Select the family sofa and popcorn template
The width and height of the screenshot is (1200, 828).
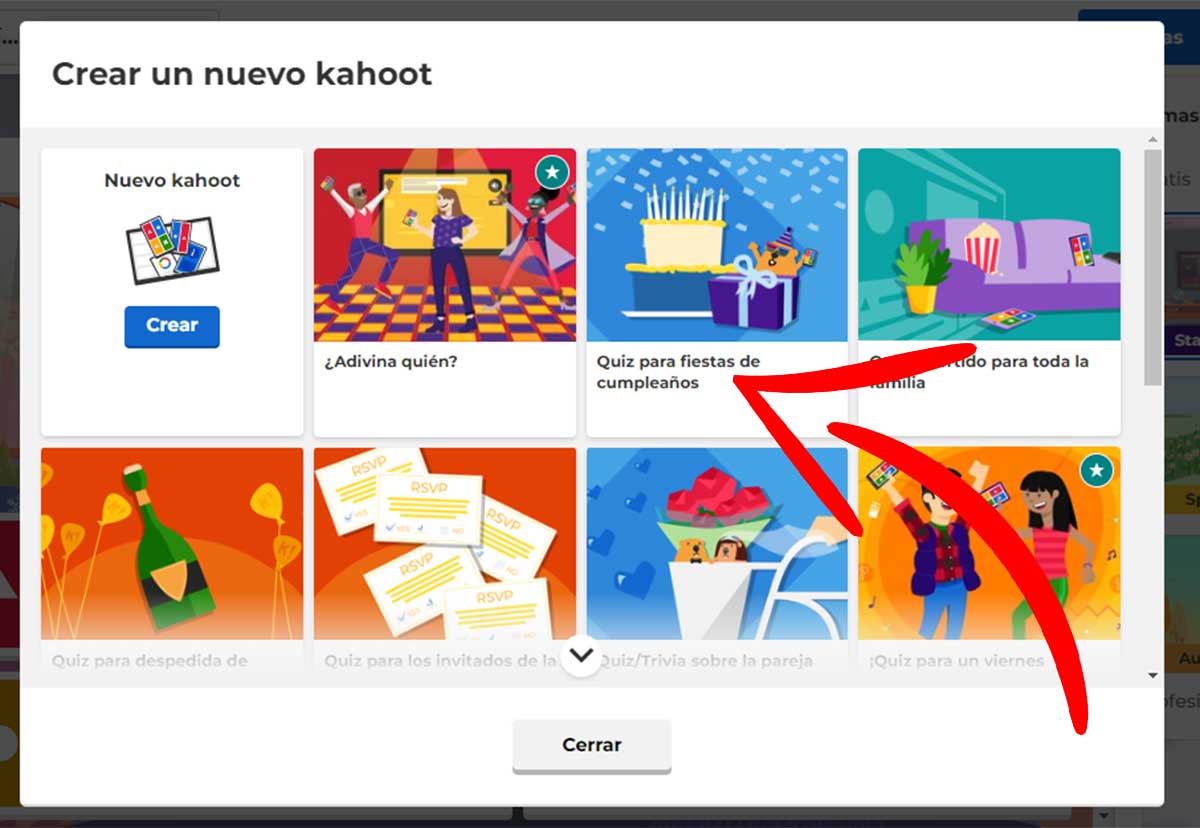[988, 245]
